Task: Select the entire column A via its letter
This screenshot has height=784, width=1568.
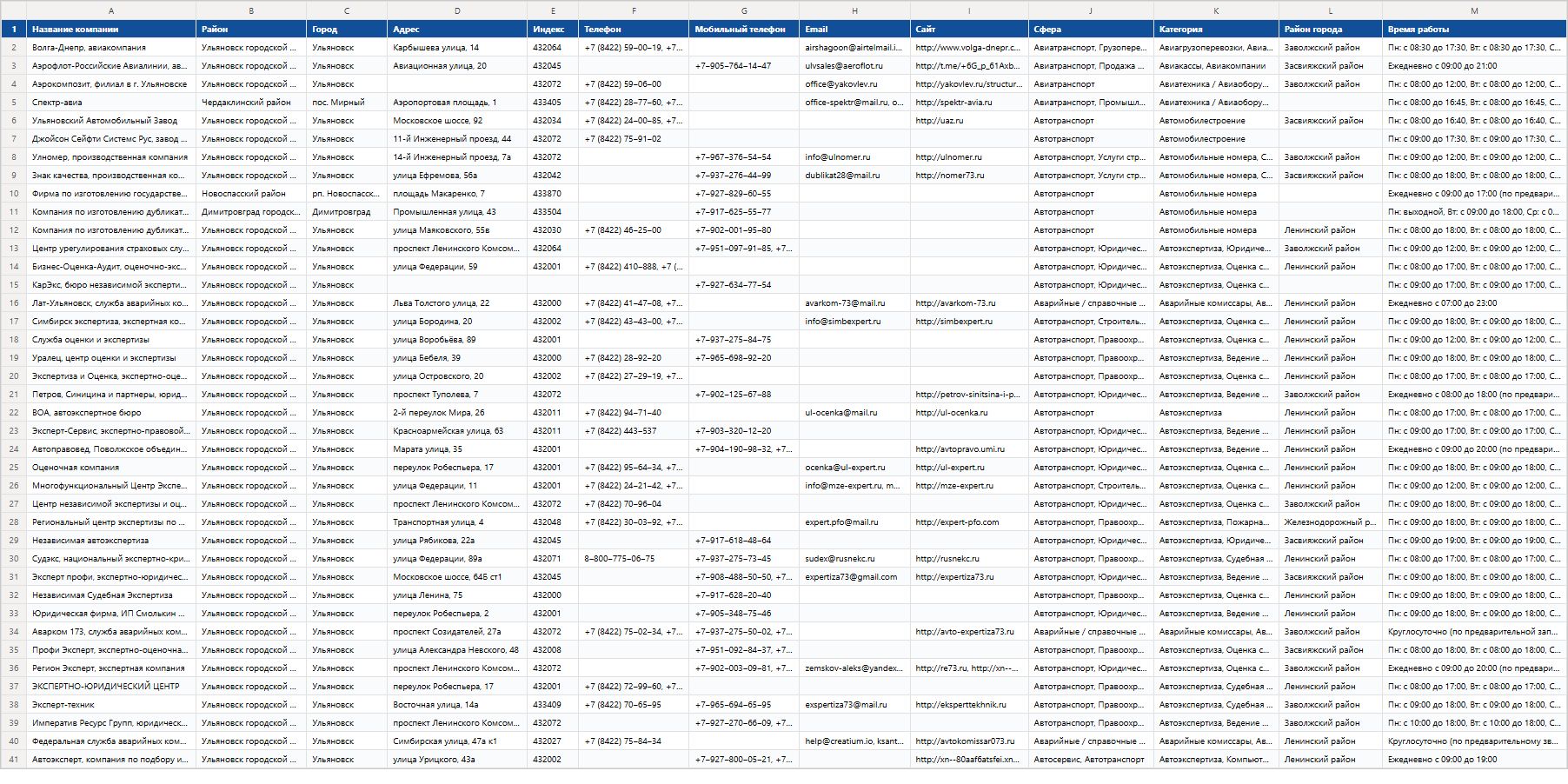Action: tap(111, 11)
